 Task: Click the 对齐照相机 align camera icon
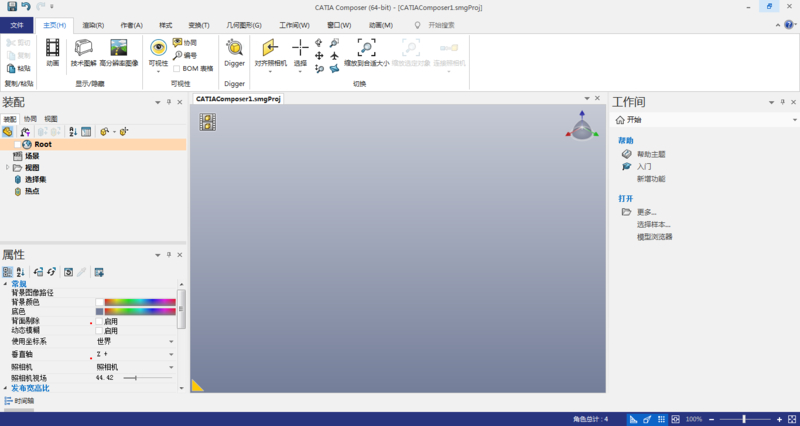[270, 47]
